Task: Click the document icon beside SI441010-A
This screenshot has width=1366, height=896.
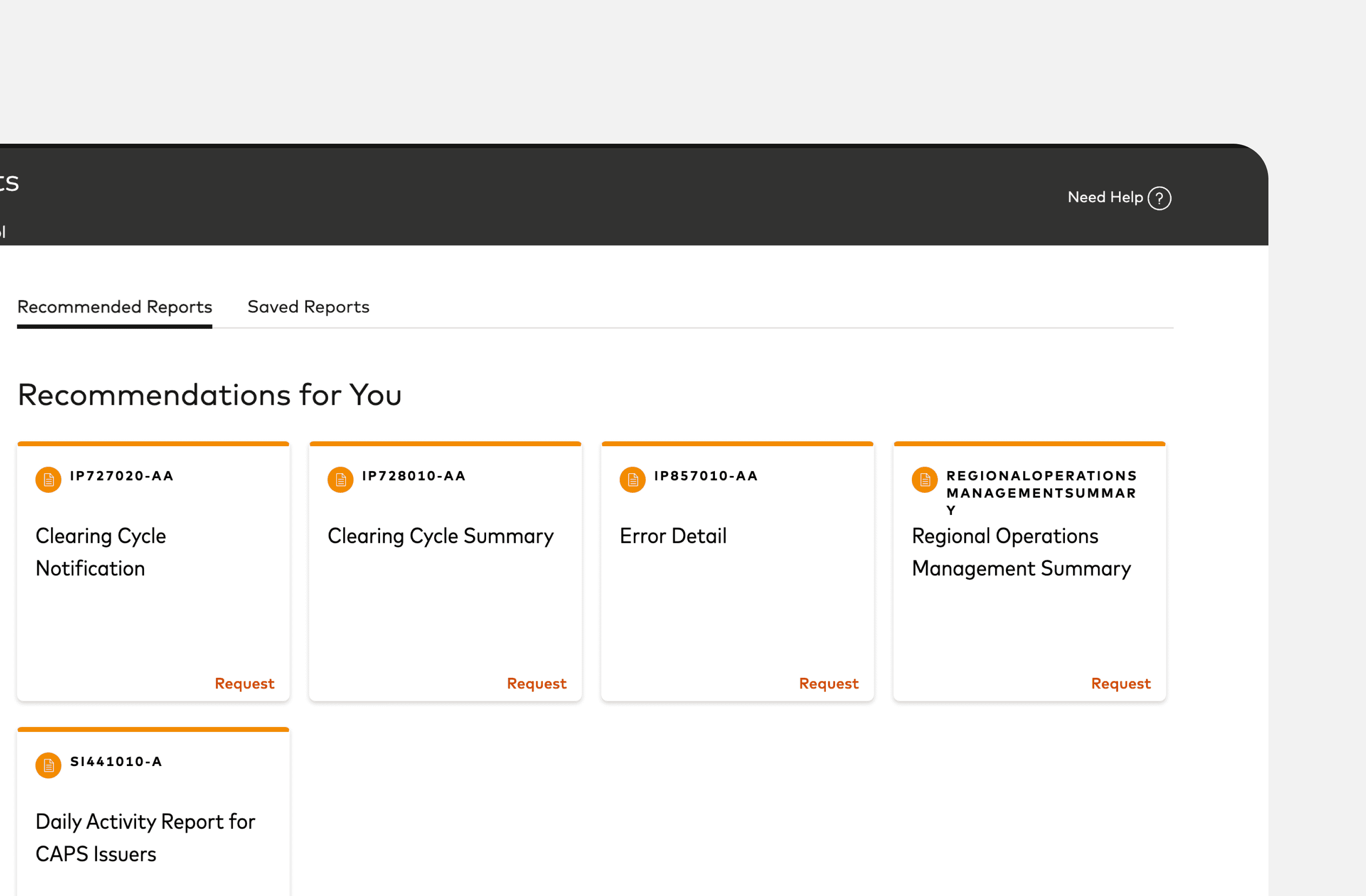Action: pyautogui.click(x=48, y=765)
